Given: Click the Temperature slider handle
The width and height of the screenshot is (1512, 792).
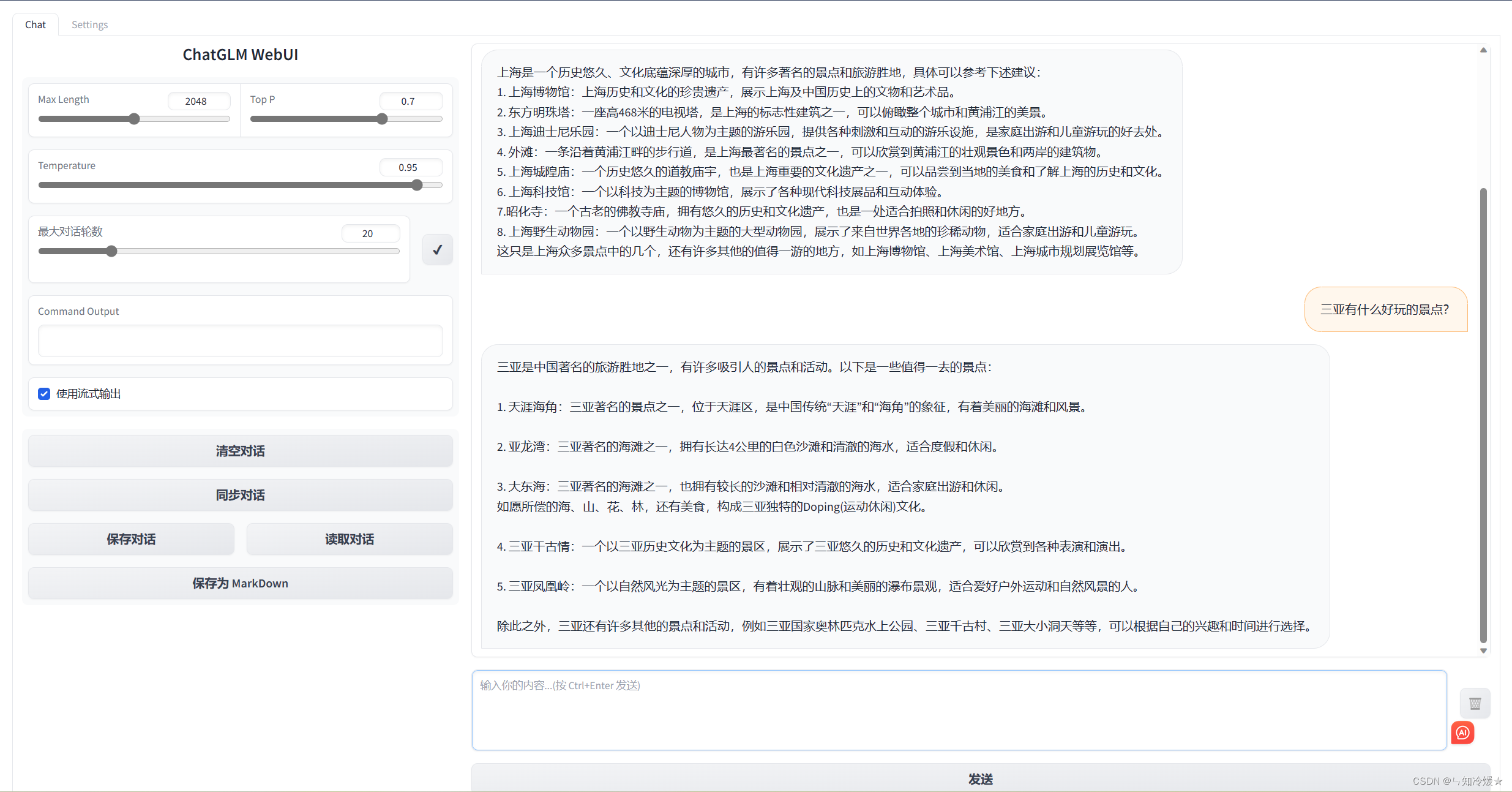Looking at the screenshot, I should 417,185.
